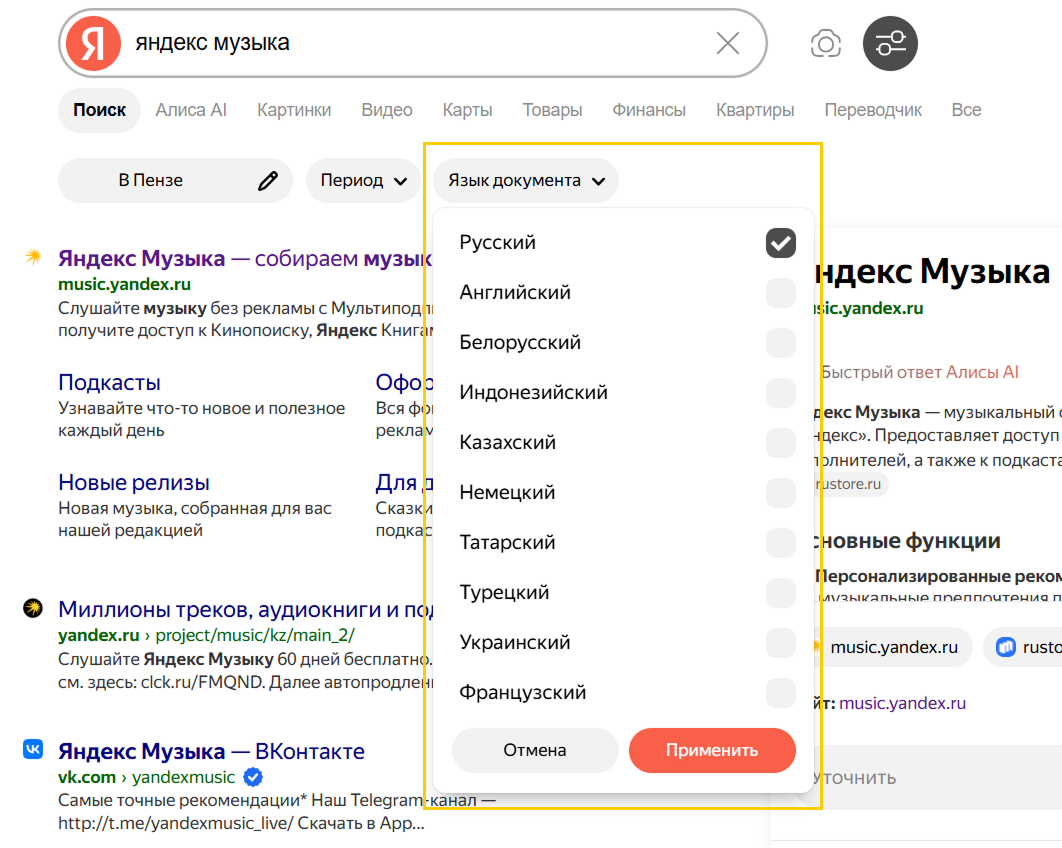Click the Татарский language label
The height and width of the screenshot is (848, 1062).
click(x=507, y=543)
